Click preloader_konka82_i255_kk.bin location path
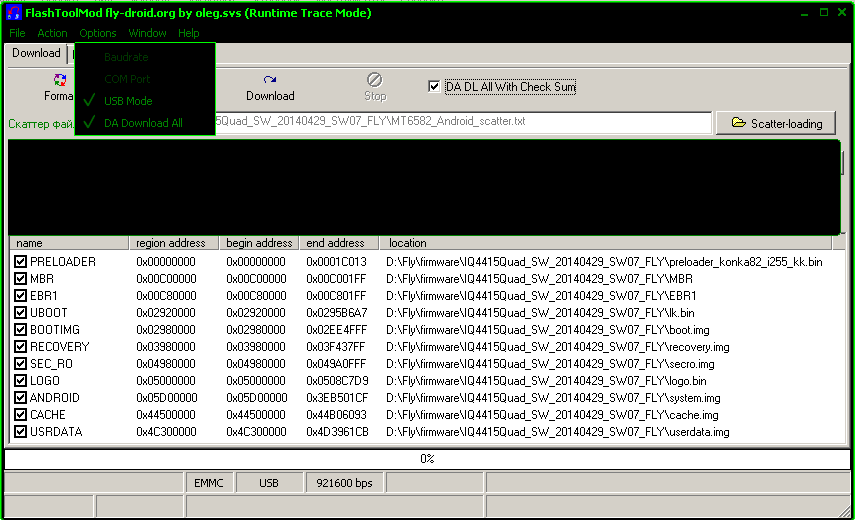Viewport: 855px width, 520px height. pyautogui.click(x=604, y=262)
